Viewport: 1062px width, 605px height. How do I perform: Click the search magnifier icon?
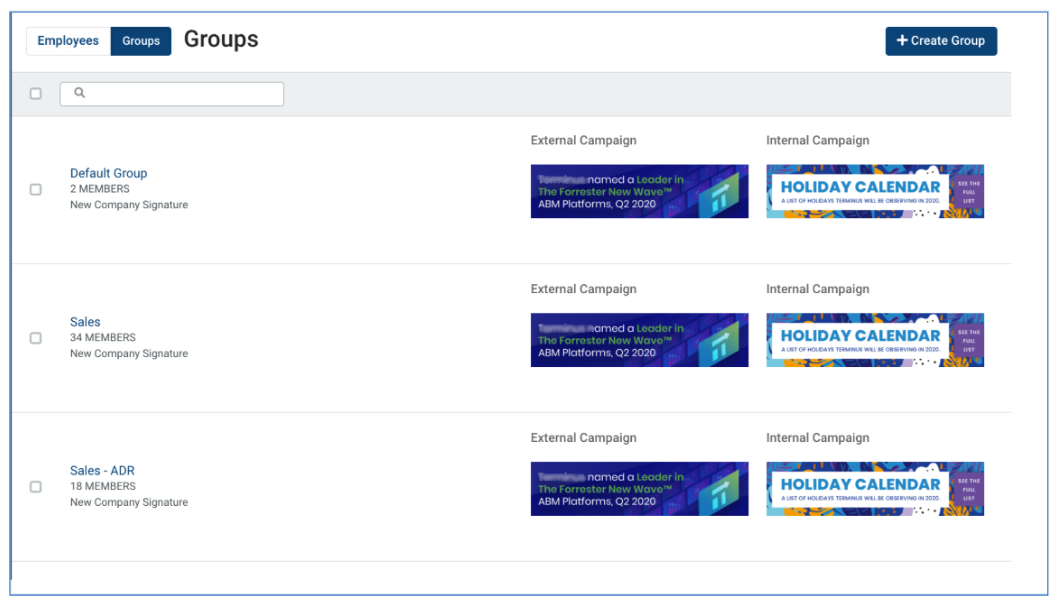[x=79, y=93]
